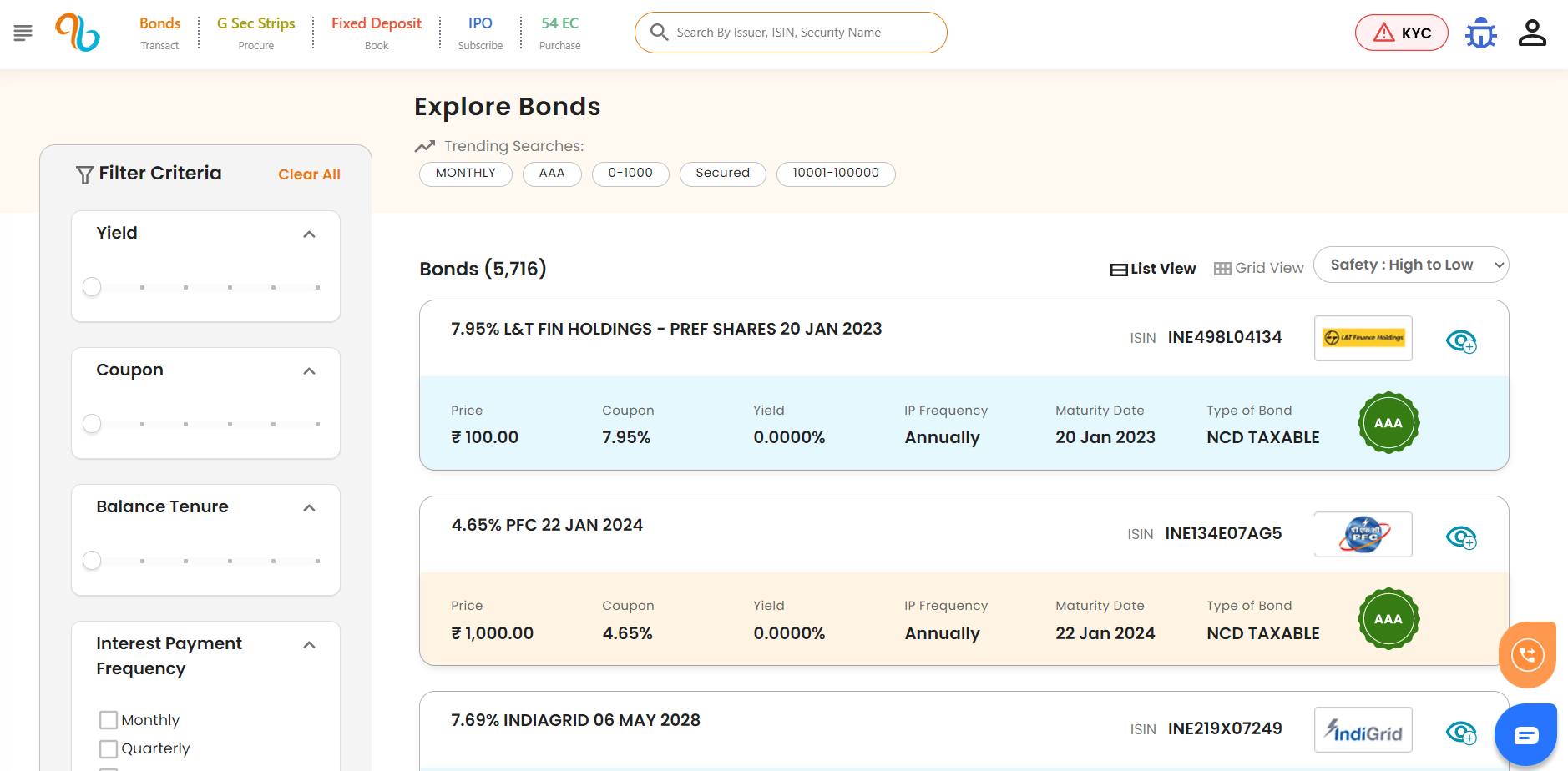This screenshot has width=1568, height=771.
Task: Select the Secured trending search chip
Action: pos(723,174)
